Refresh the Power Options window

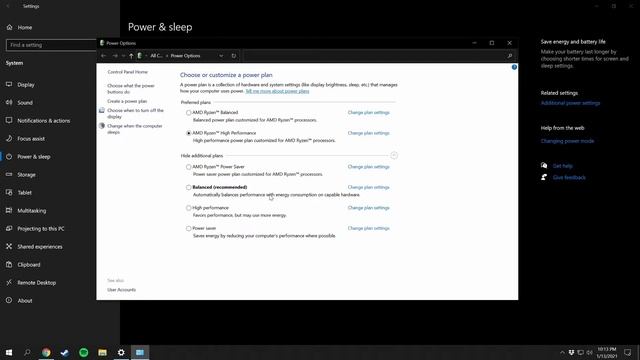[234, 56]
